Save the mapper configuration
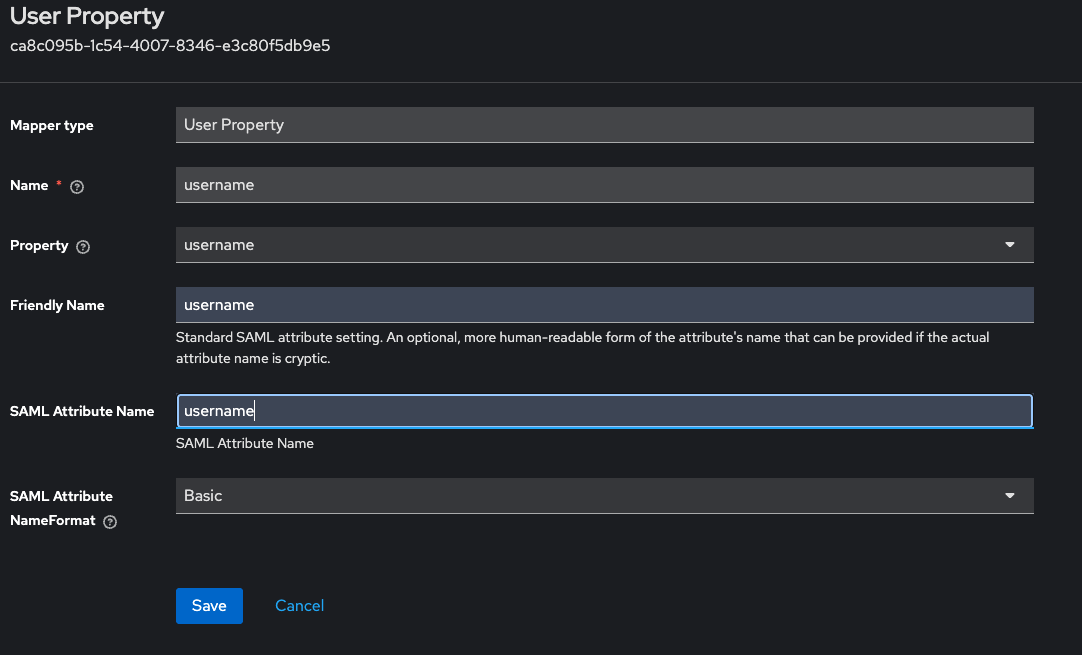The height and width of the screenshot is (655, 1082). pyautogui.click(x=209, y=606)
